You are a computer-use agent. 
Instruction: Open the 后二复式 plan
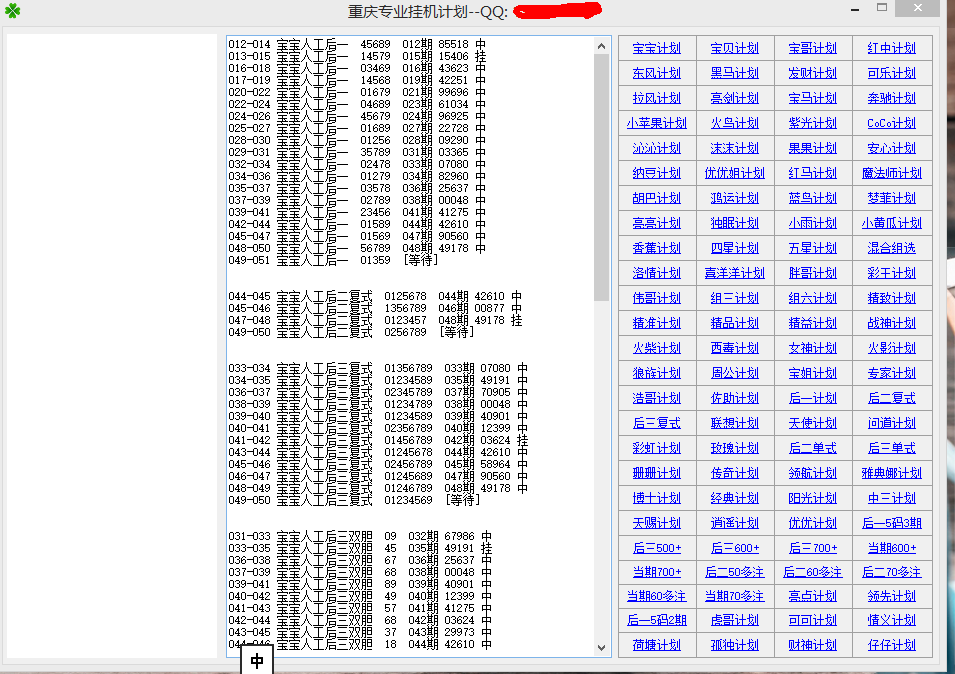pos(891,397)
